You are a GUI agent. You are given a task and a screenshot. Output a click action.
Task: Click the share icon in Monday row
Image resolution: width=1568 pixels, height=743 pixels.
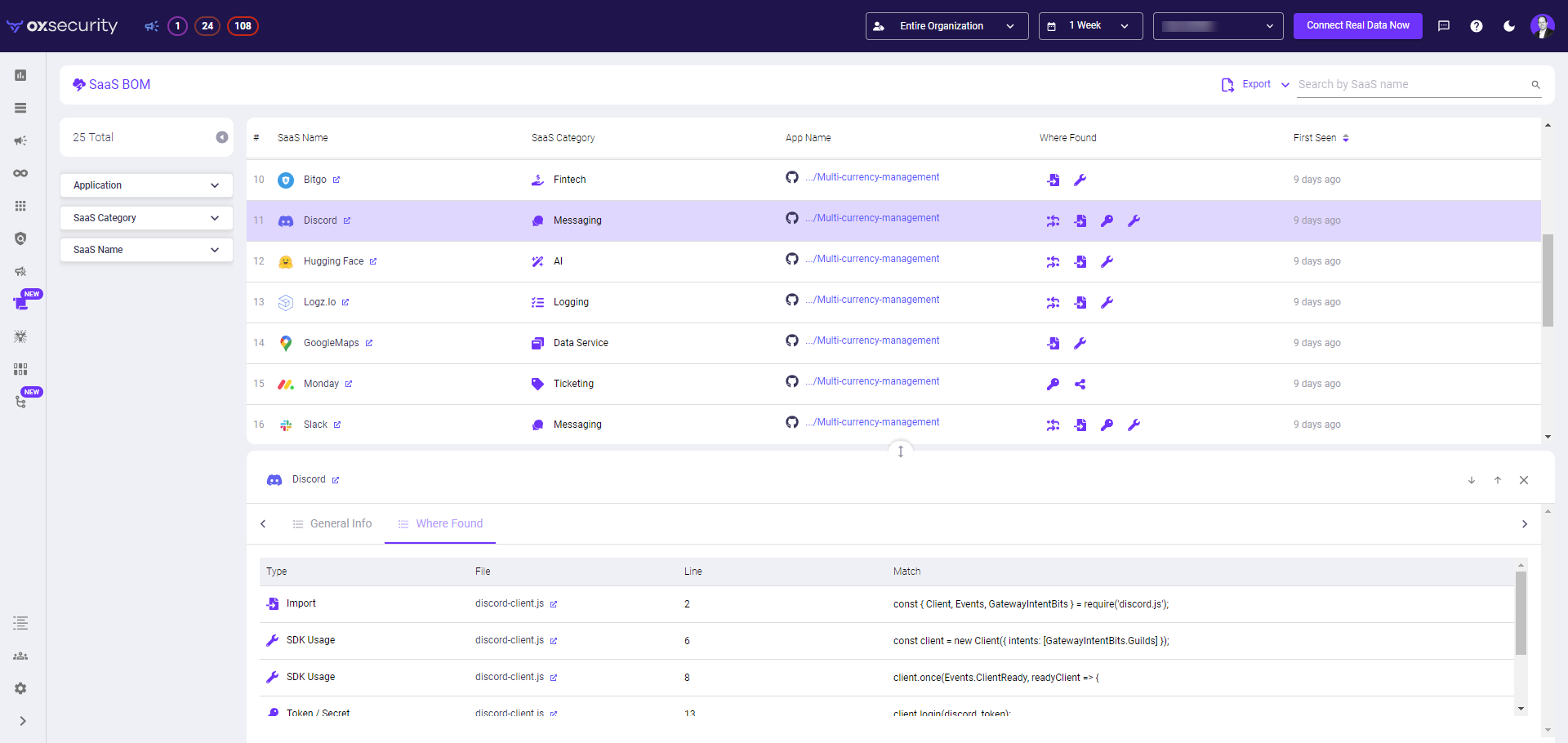(x=1080, y=384)
